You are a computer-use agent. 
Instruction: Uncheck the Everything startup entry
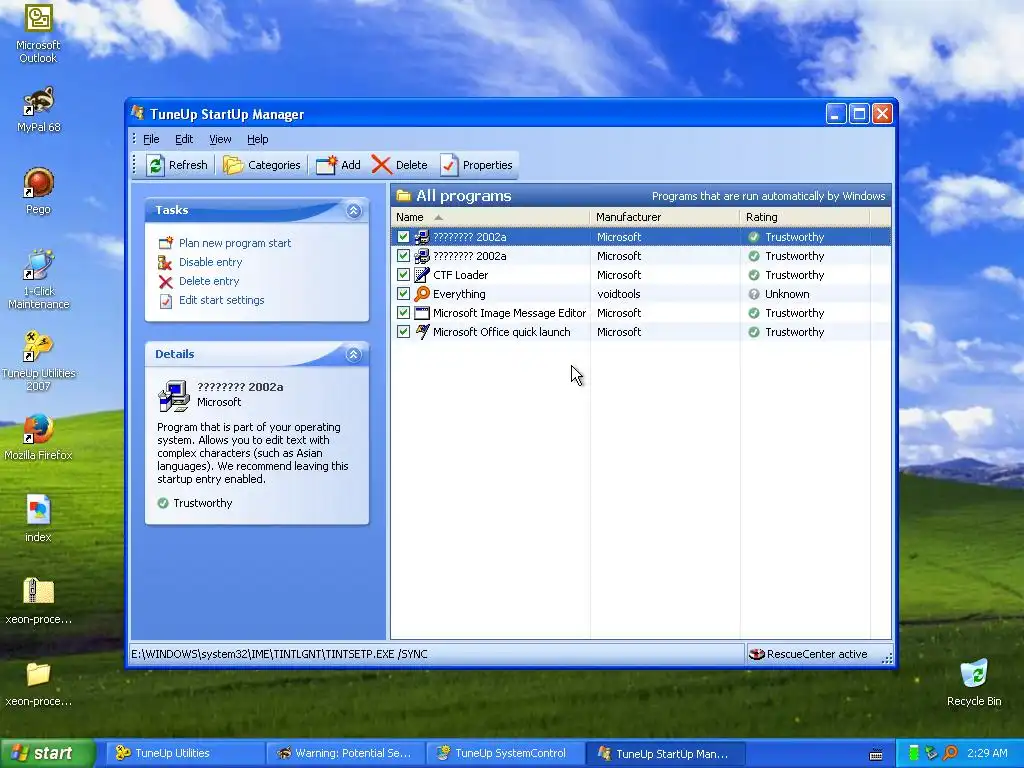[404, 294]
